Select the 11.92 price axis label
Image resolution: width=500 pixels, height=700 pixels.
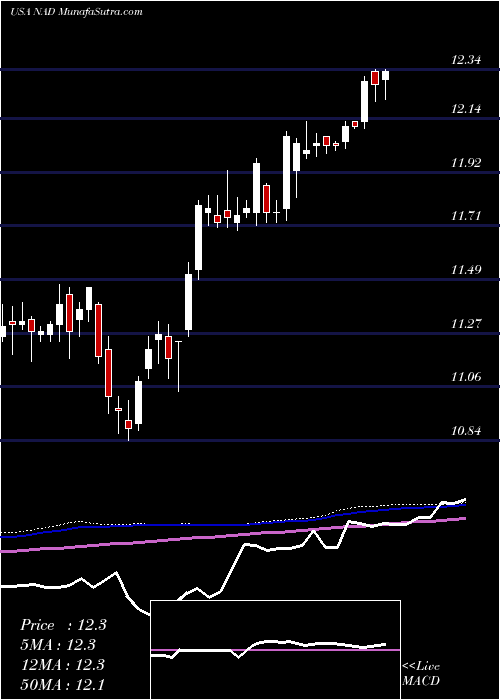pyautogui.click(x=466, y=162)
